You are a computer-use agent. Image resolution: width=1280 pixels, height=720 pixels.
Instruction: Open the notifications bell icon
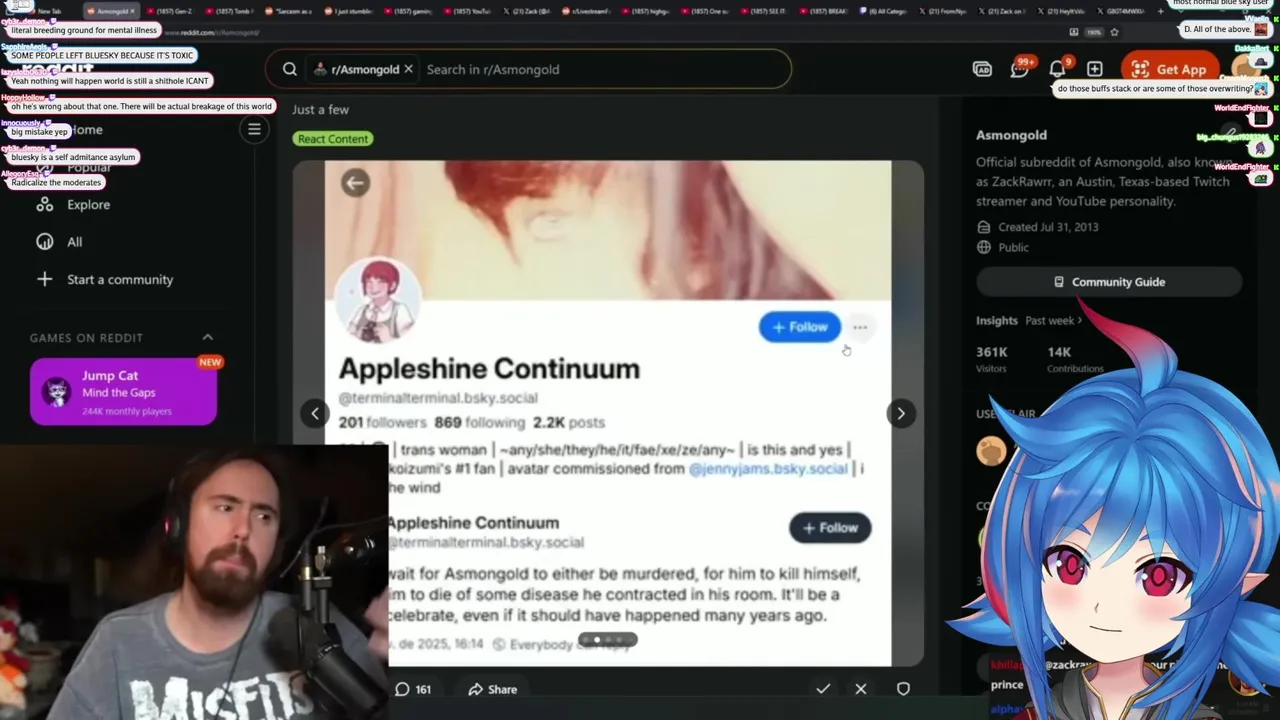pos(1057,69)
